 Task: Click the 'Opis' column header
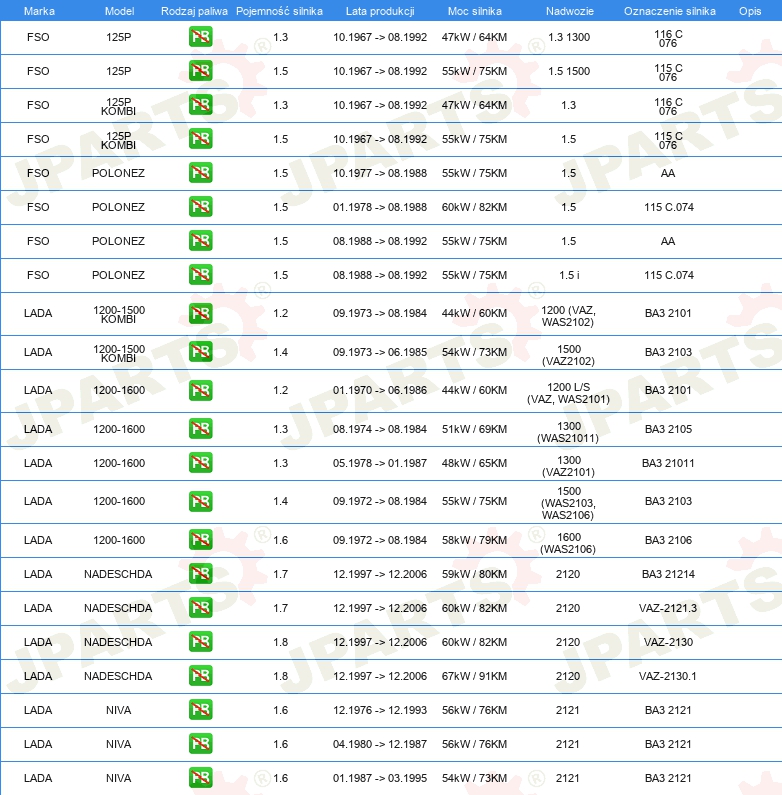coord(750,11)
